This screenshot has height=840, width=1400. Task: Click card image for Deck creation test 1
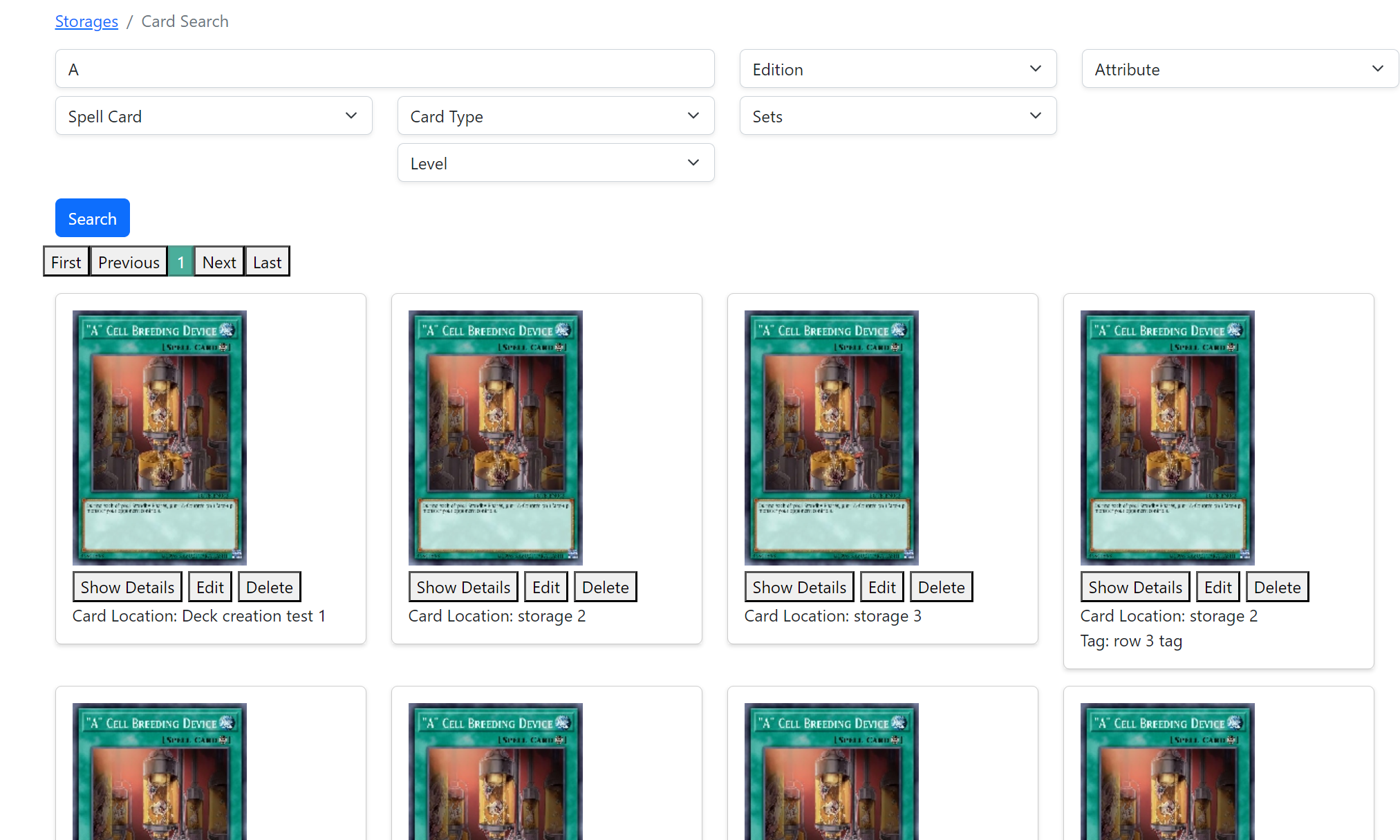point(160,438)
